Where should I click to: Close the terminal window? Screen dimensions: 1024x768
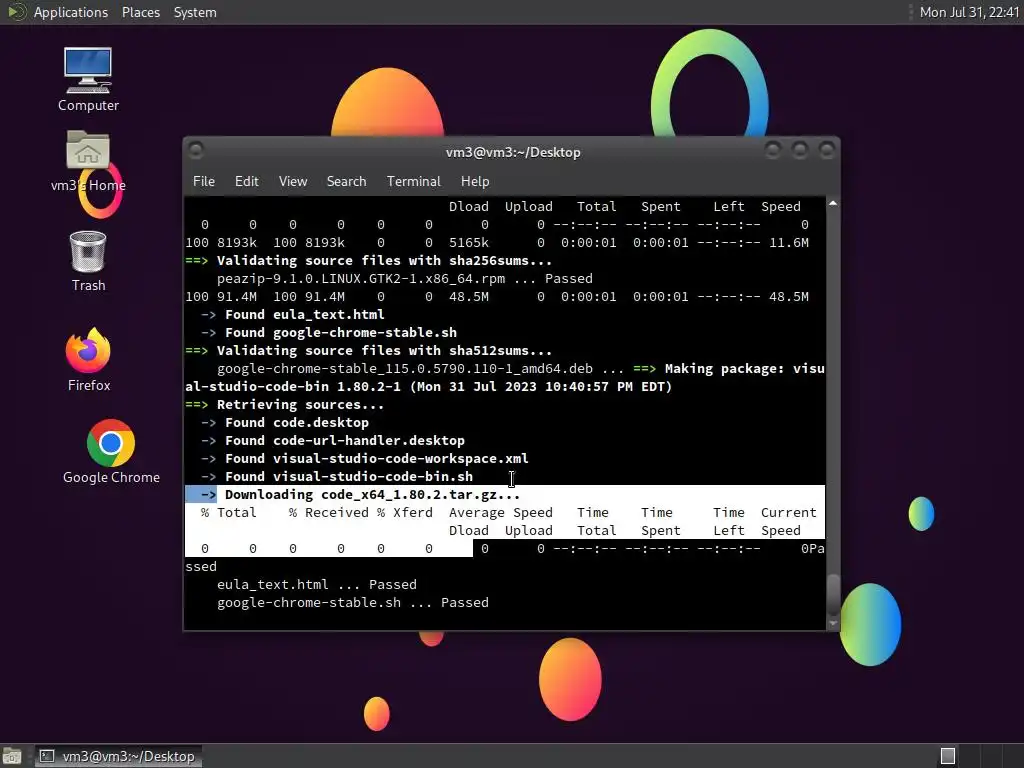(827, 151)
